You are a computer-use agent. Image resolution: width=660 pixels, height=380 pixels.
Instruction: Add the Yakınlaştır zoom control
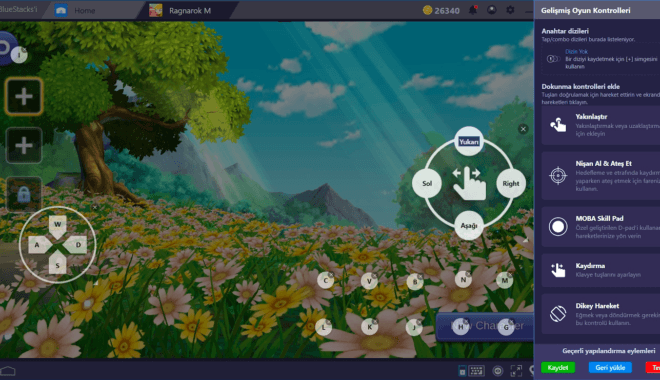pos(601,125)
